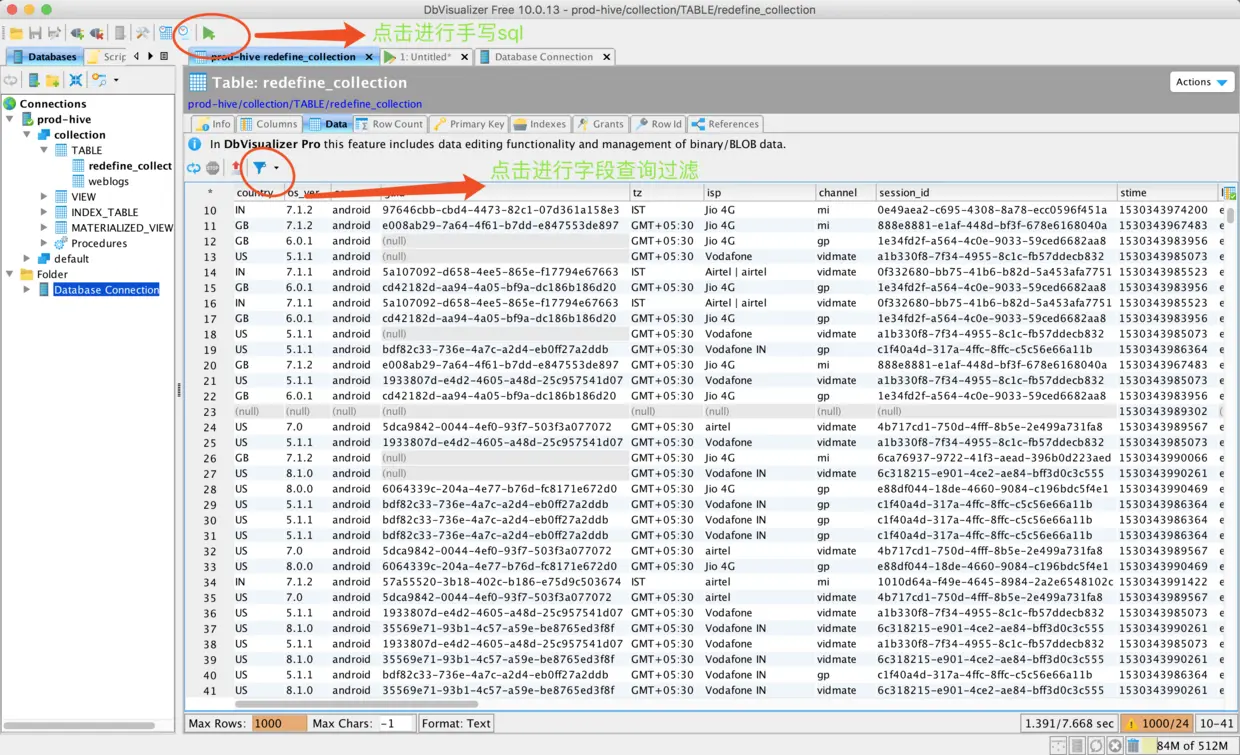Click reload icon in Databases tree toolbar

(11, 80)
